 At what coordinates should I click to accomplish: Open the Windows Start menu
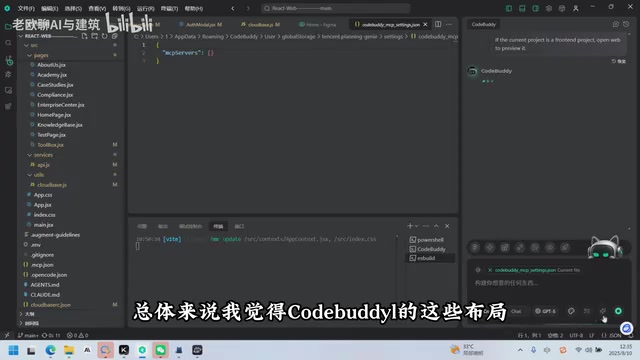13,350
